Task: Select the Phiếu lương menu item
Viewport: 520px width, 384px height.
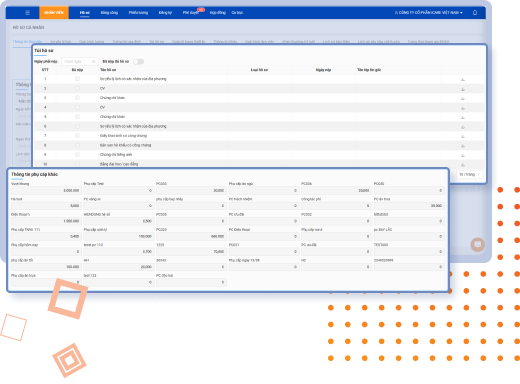Action: point(138,13)
